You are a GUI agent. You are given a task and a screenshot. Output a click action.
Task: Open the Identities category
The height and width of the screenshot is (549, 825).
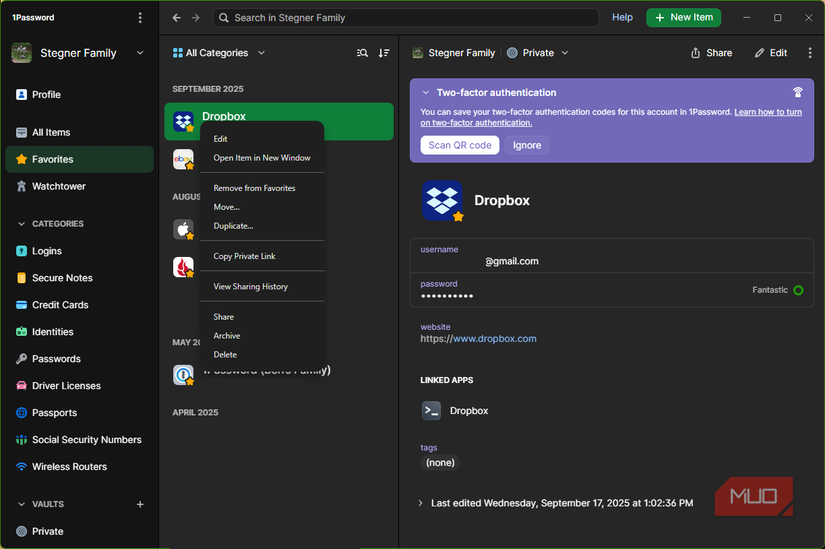pos(79,332)
